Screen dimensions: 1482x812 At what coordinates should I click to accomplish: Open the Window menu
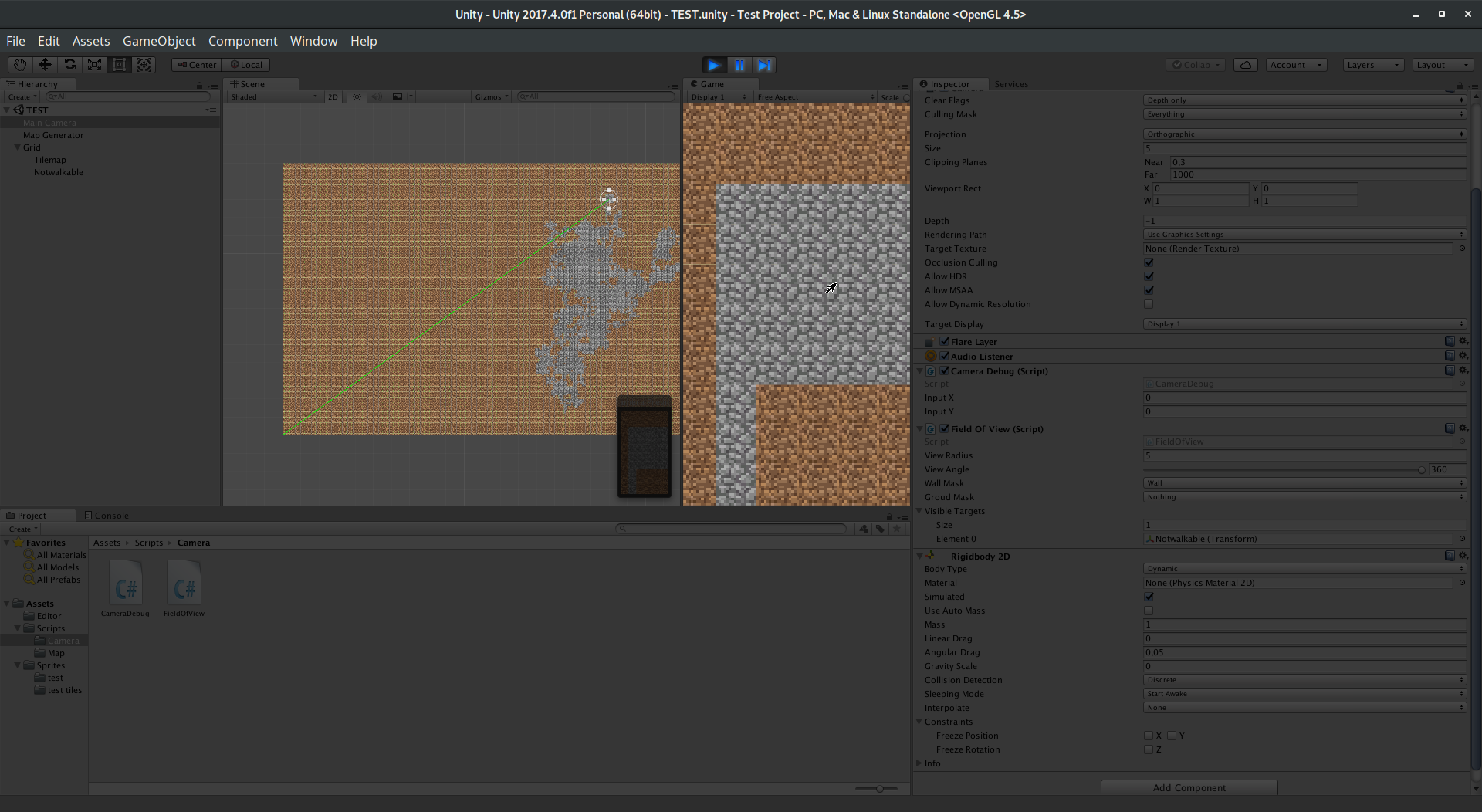[313, 41]
